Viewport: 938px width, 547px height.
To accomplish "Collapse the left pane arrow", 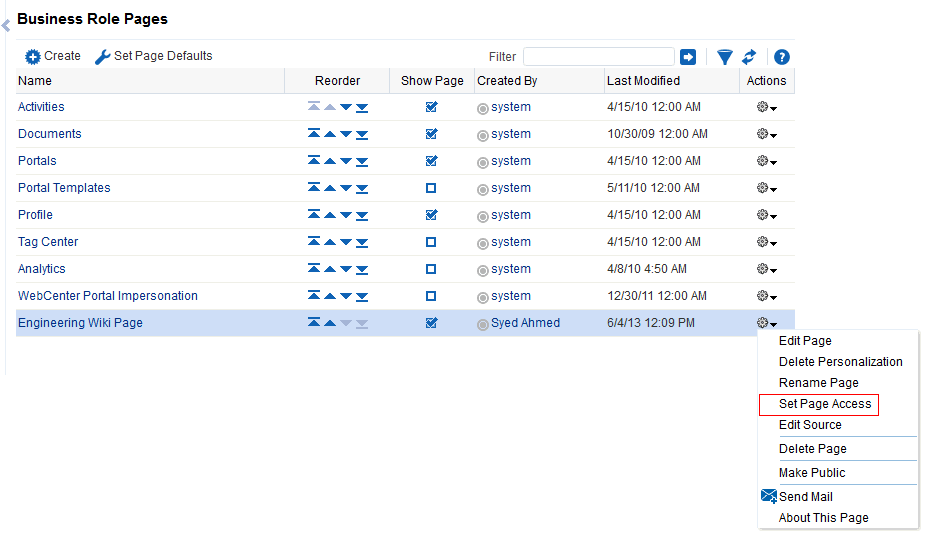I will click(5, 26).
